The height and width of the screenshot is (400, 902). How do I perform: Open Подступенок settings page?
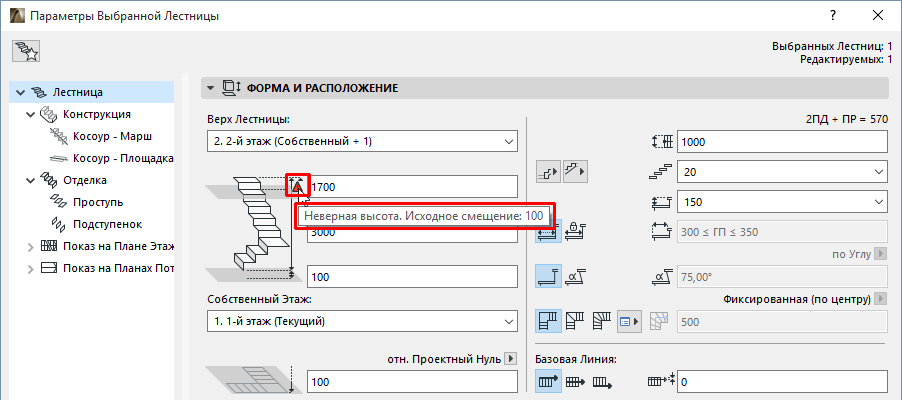[107, 224]
